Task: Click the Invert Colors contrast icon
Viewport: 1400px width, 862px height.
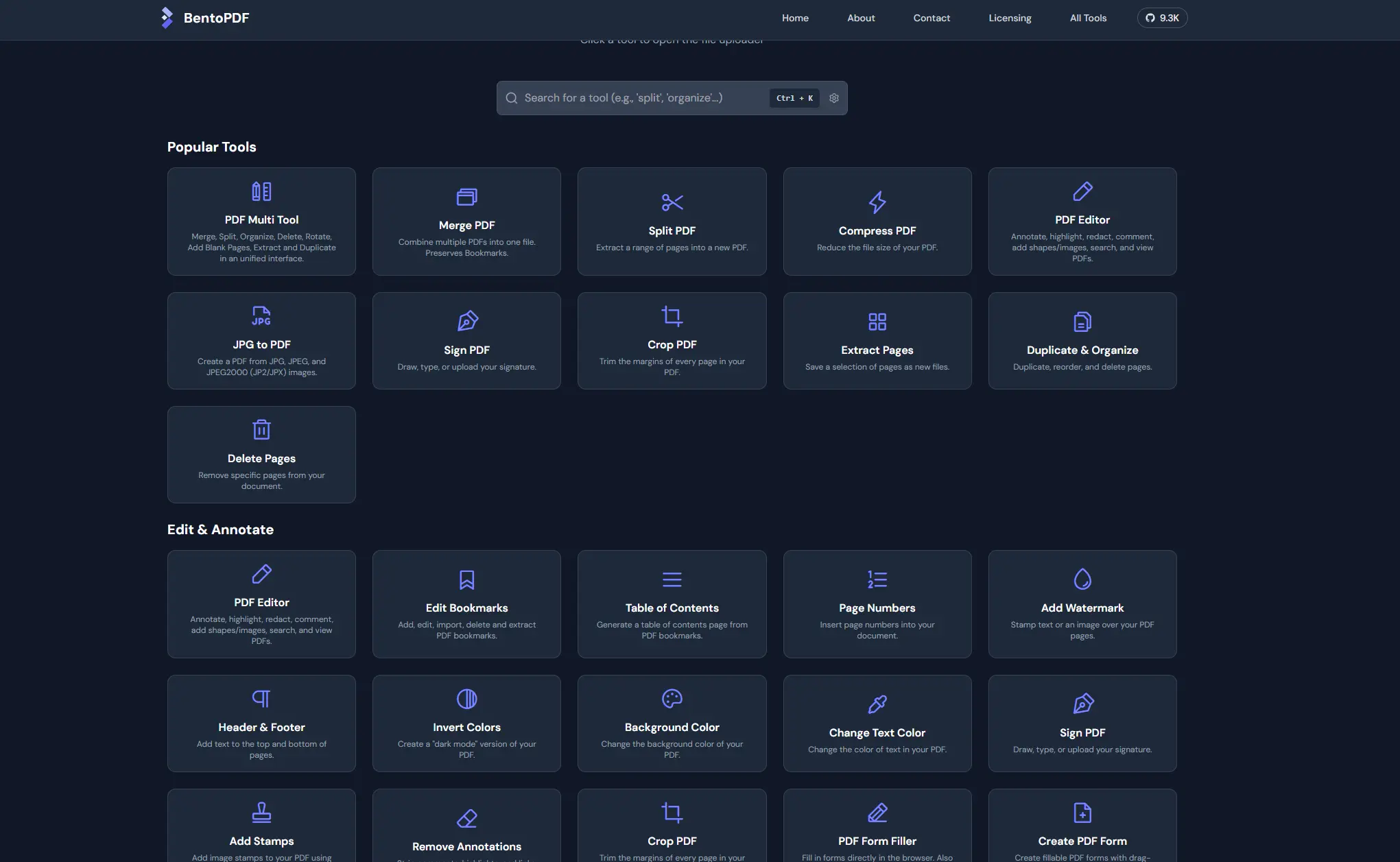Action: (x=466, y=699)
